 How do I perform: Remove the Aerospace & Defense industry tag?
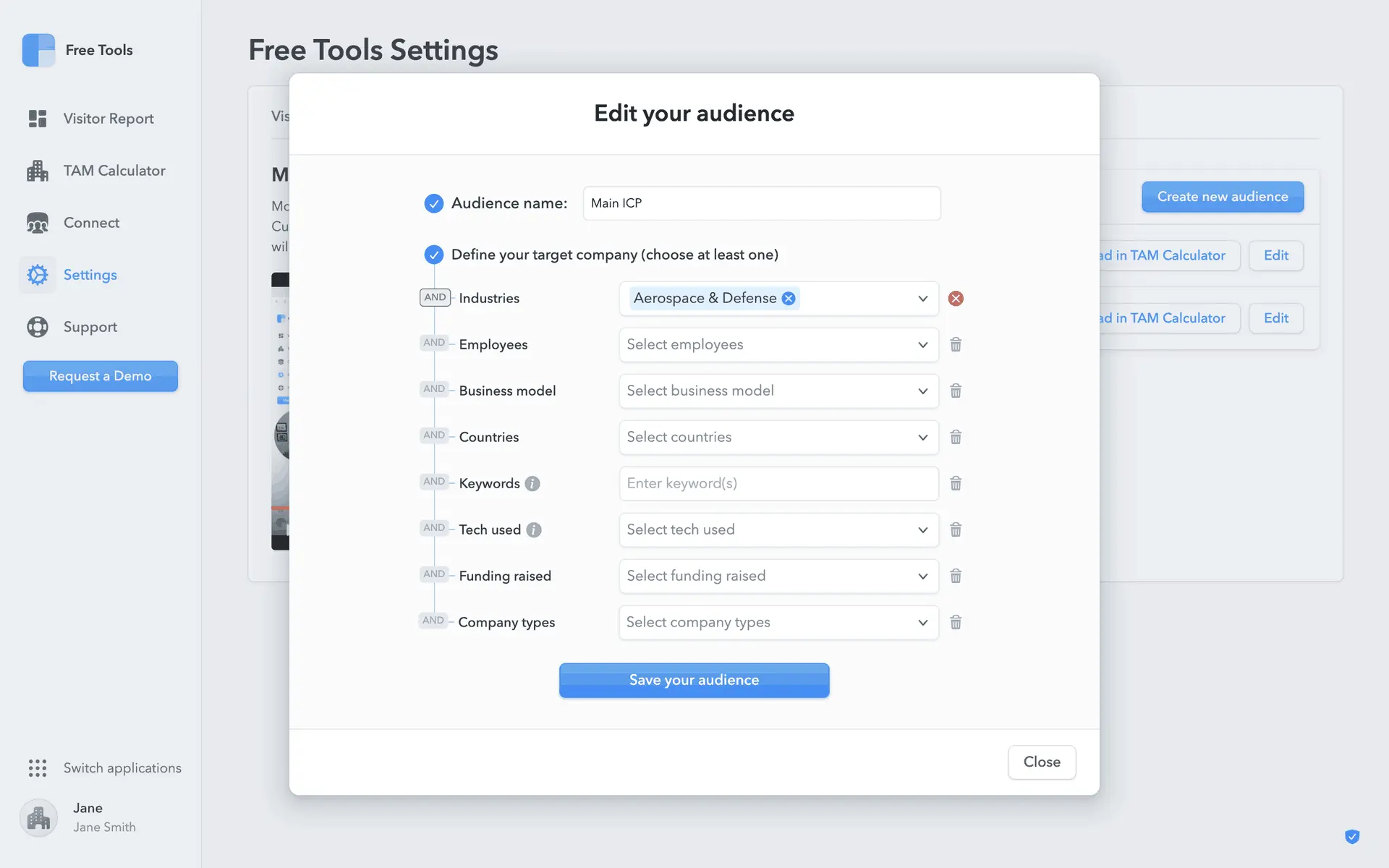(789, 299)
